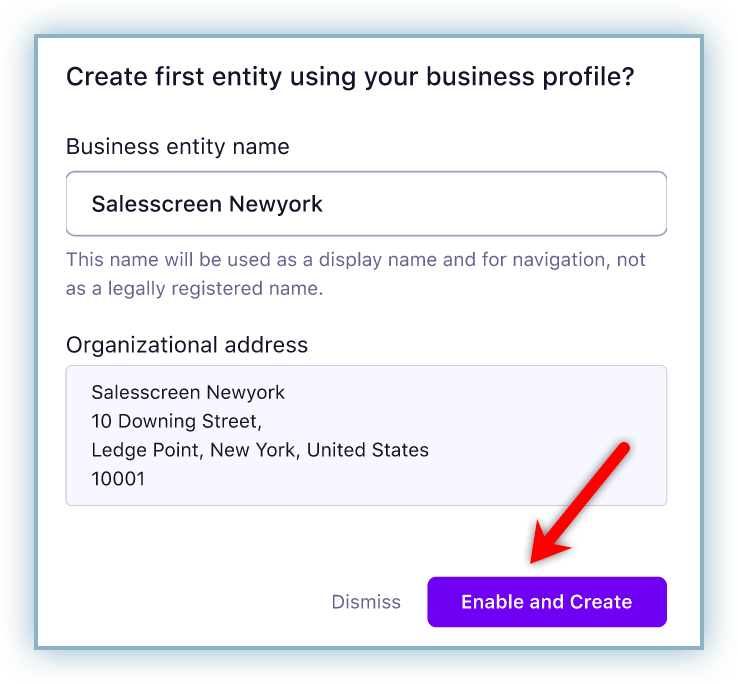Click the "Business entity name" label
Screen dimensions: 738x684
(x=177, y=147)
